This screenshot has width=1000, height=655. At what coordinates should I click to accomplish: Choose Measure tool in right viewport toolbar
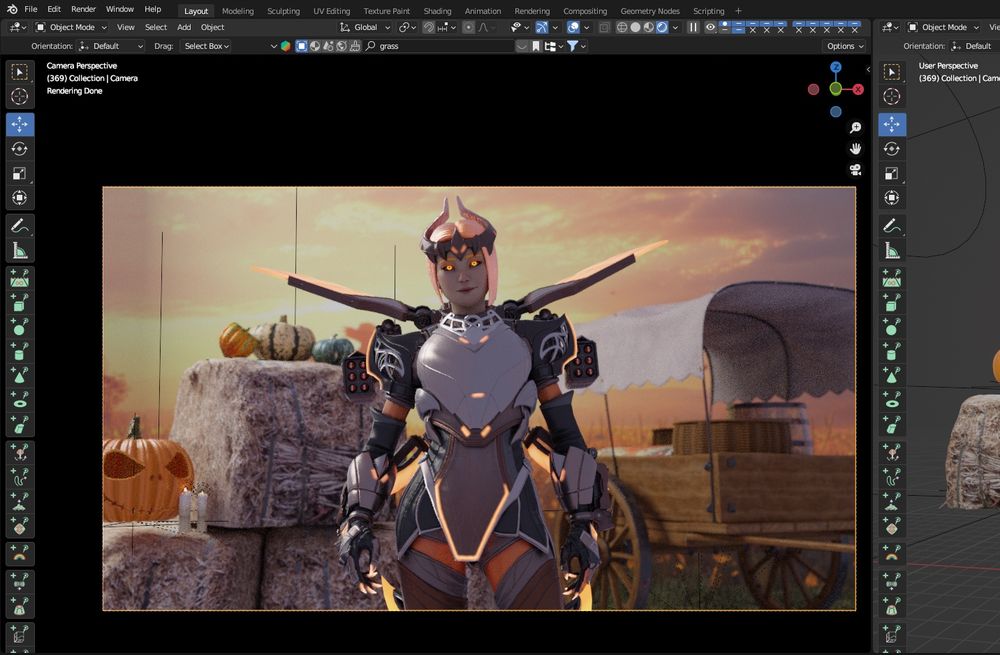[x=892, y=251]
